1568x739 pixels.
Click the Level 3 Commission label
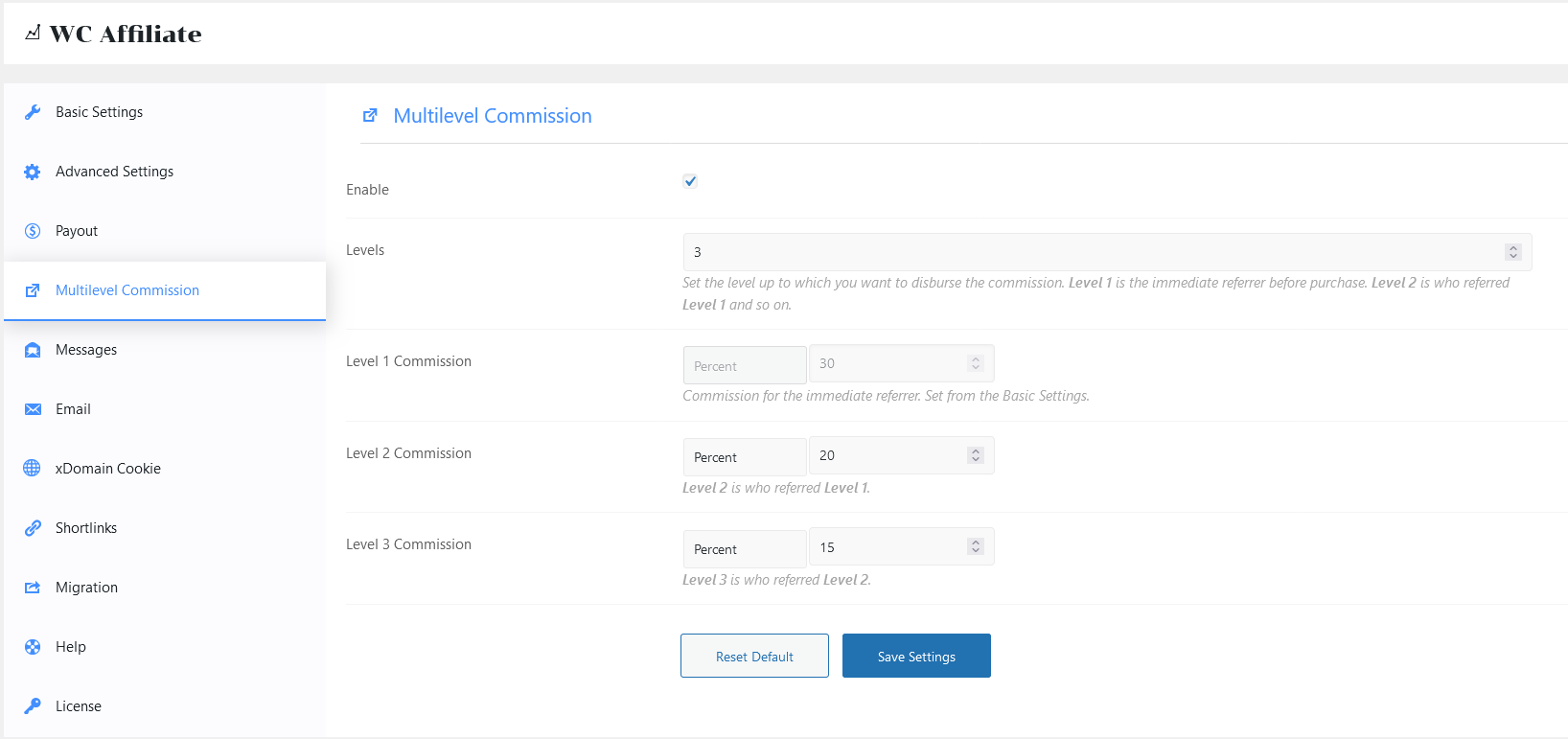[408, 544]
